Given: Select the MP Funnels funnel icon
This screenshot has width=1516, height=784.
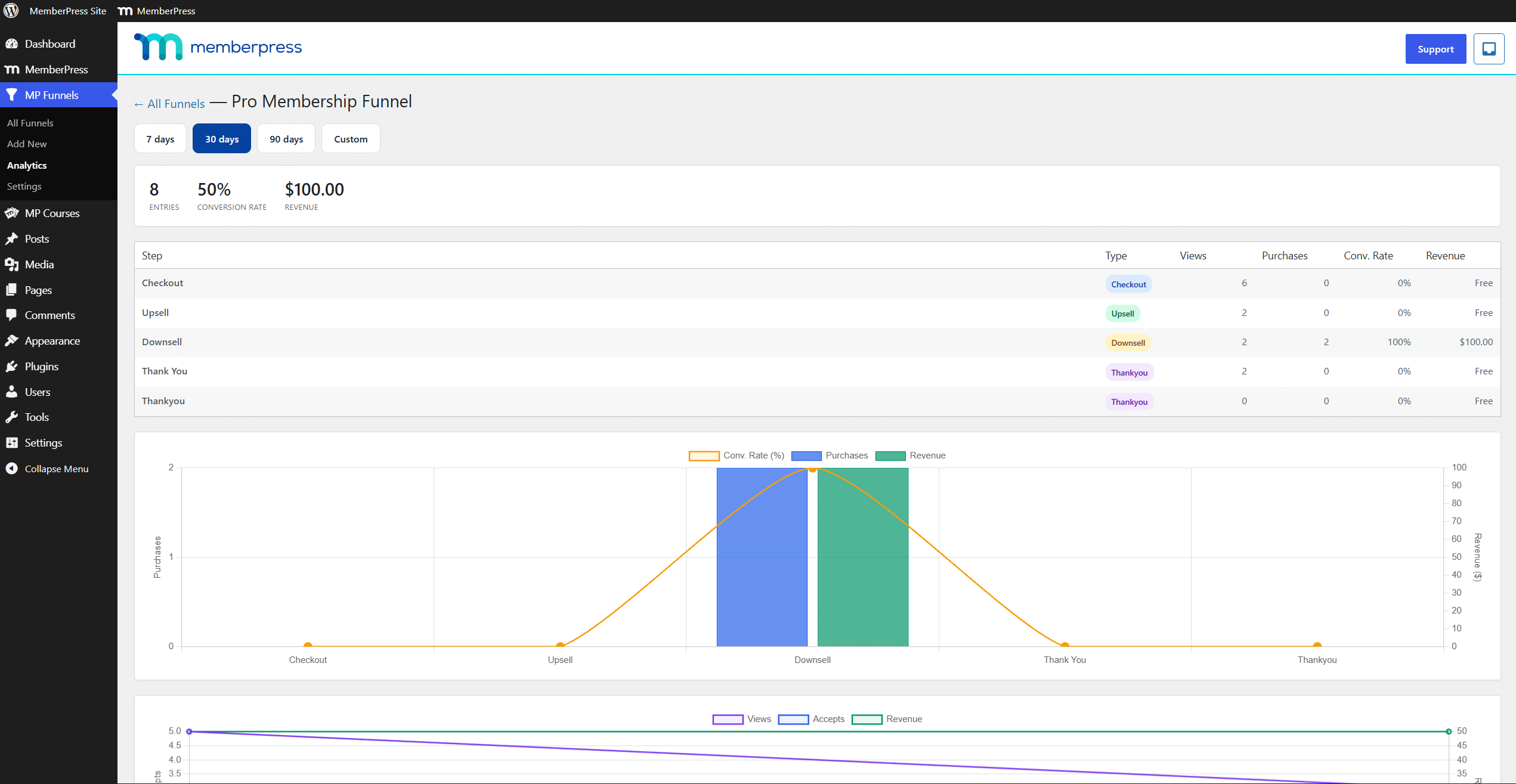Looking at the screenshot, I should tap(12, 95).
